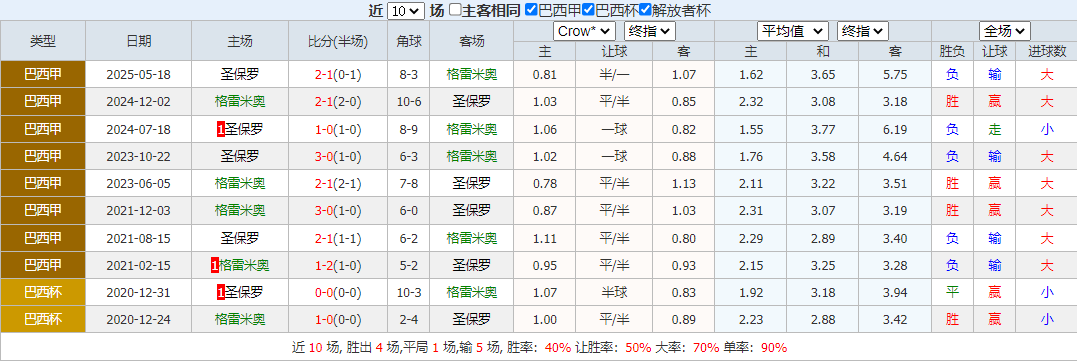Image resolution: width=1077 pixels, height=362 pixels.
Task: Open score 2-1(0-1) of 2025-05-18 match
Action: tap(338, 74)
